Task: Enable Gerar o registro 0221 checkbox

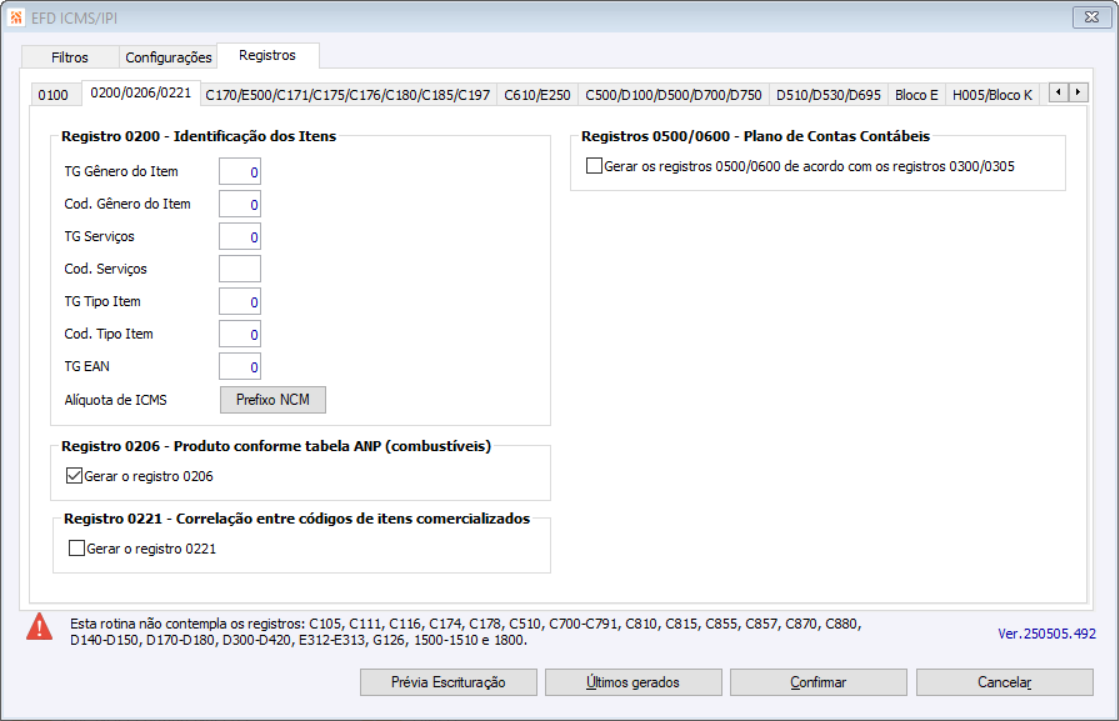Action: (x=76, y=548)
